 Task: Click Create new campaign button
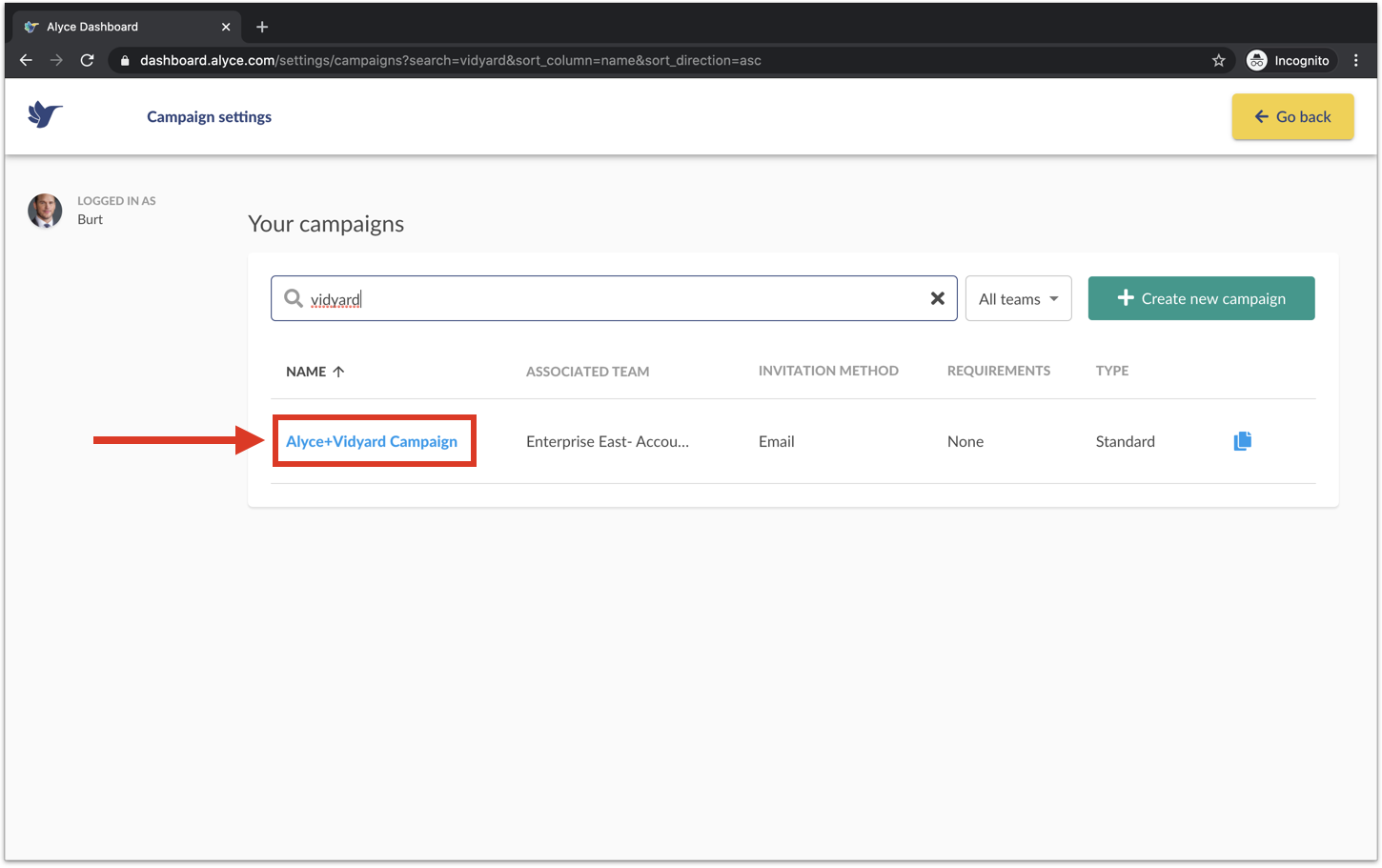coord(1201,298)
